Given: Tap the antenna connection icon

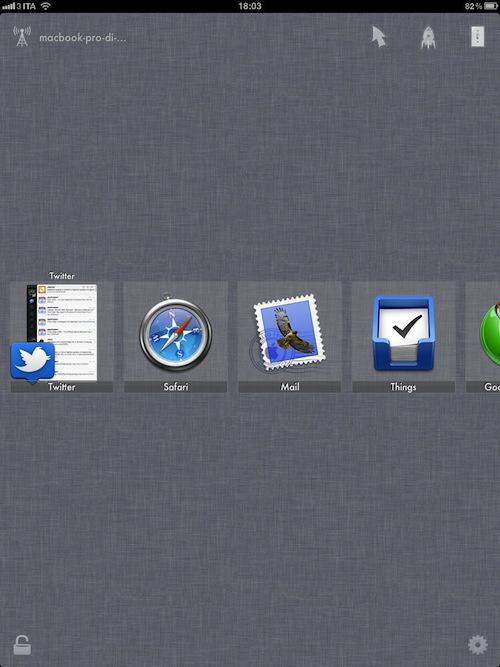Looking at the screenshot, I should tap(22, 37).
